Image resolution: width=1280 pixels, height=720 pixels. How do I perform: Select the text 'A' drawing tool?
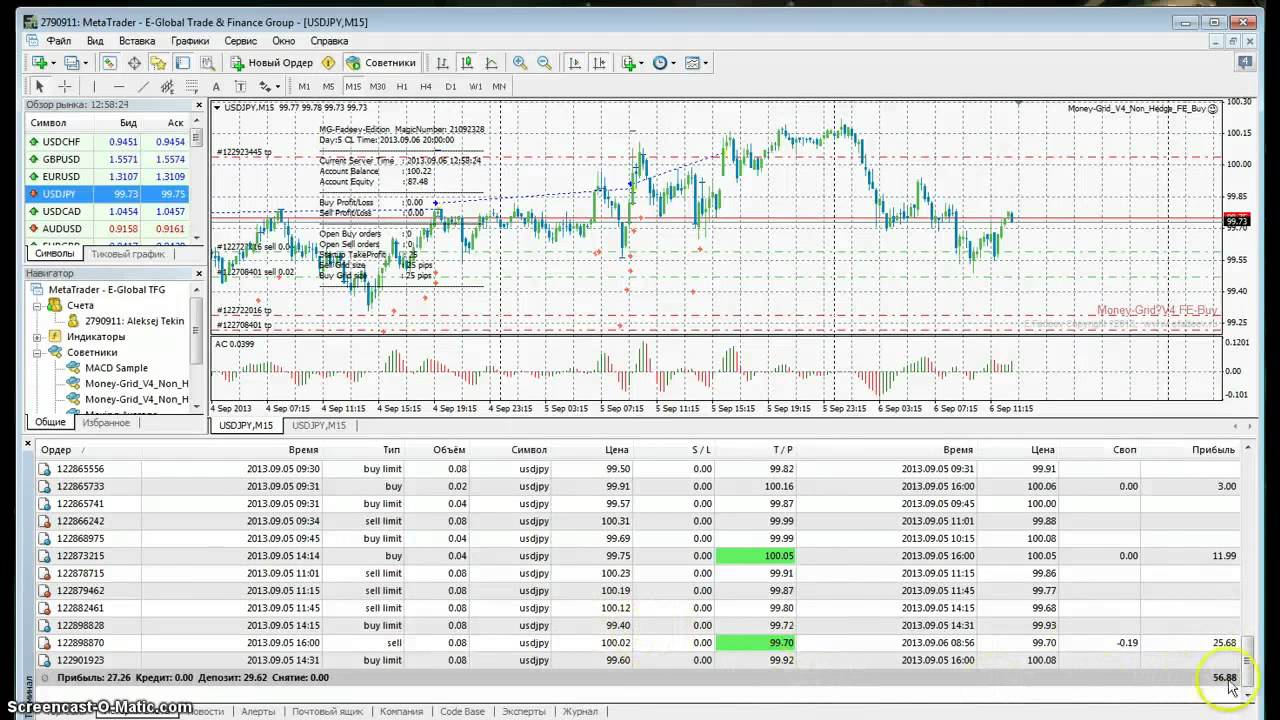[216, 86]
